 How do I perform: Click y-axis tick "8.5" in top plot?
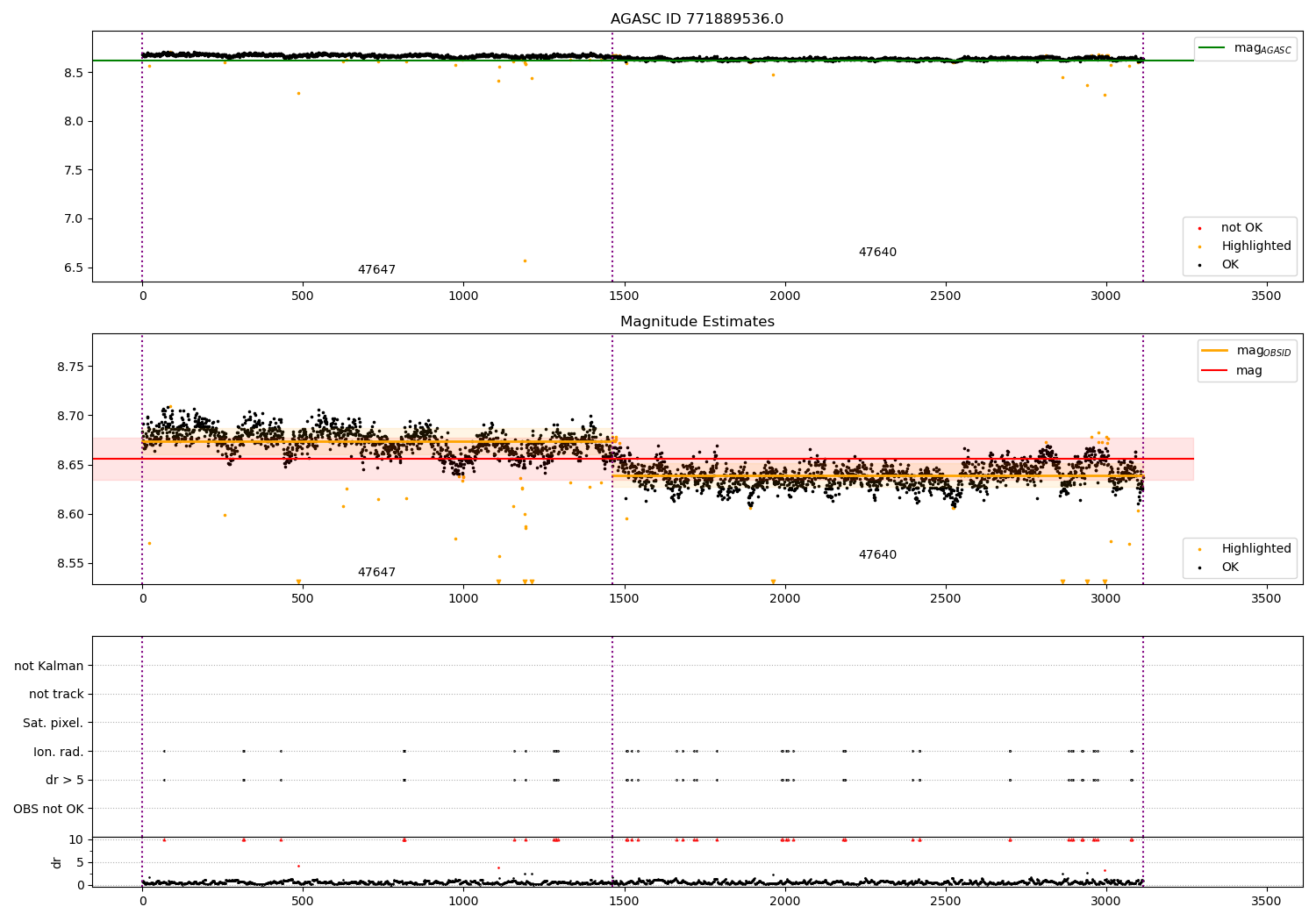coord(74,73)
